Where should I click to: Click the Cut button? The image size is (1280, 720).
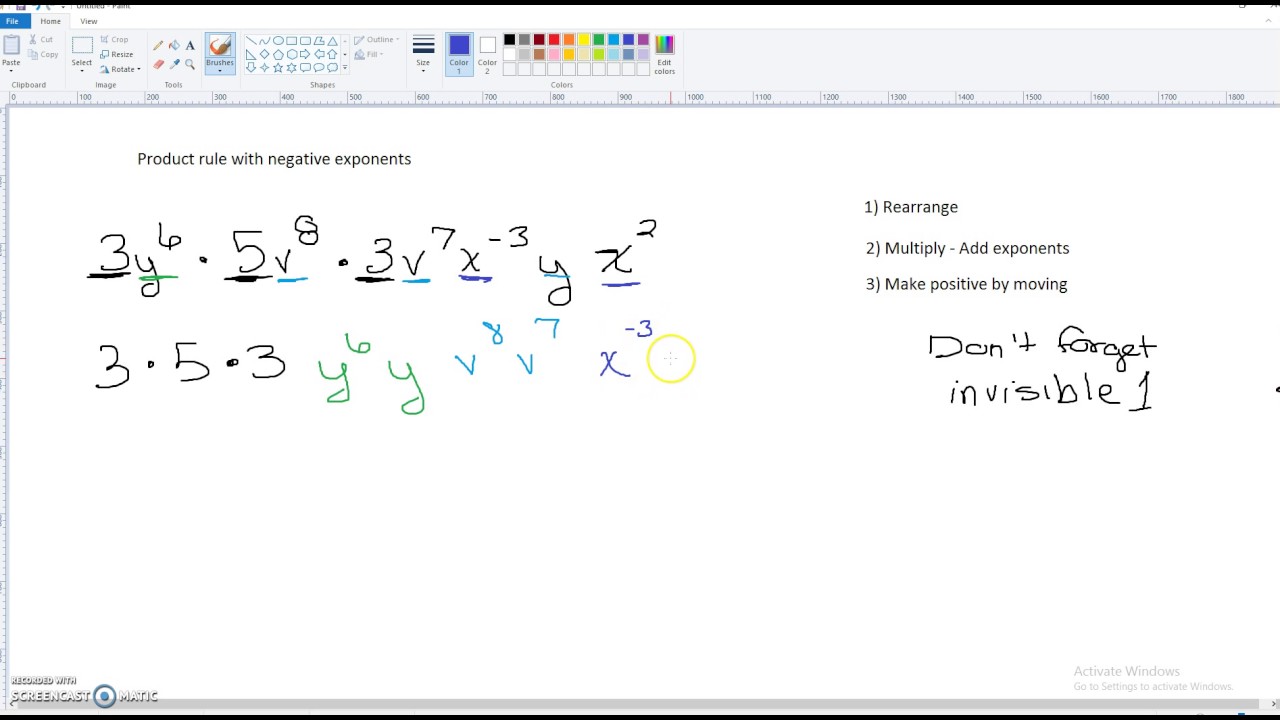pyautogui.click(x=41, y=40)
